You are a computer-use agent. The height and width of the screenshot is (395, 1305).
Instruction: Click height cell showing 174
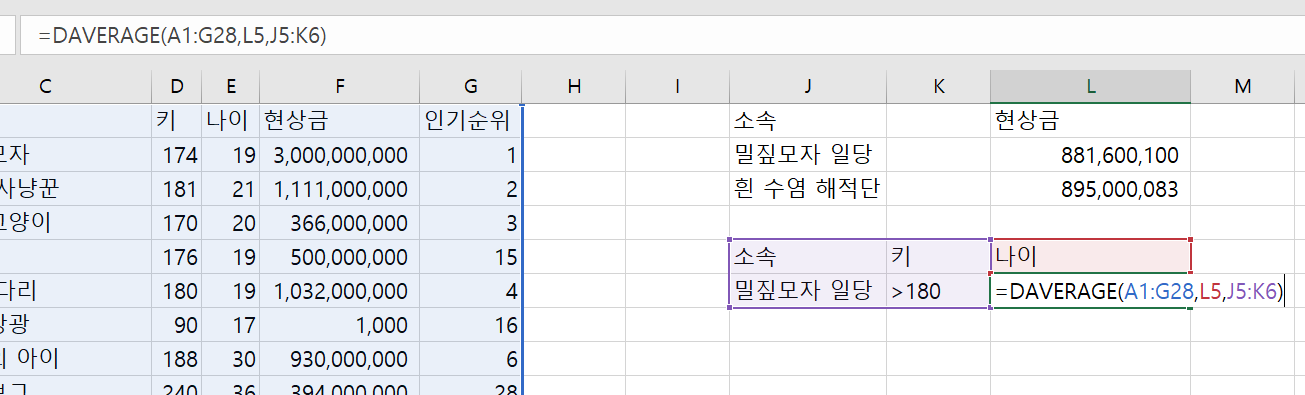(x=176, y=155)
